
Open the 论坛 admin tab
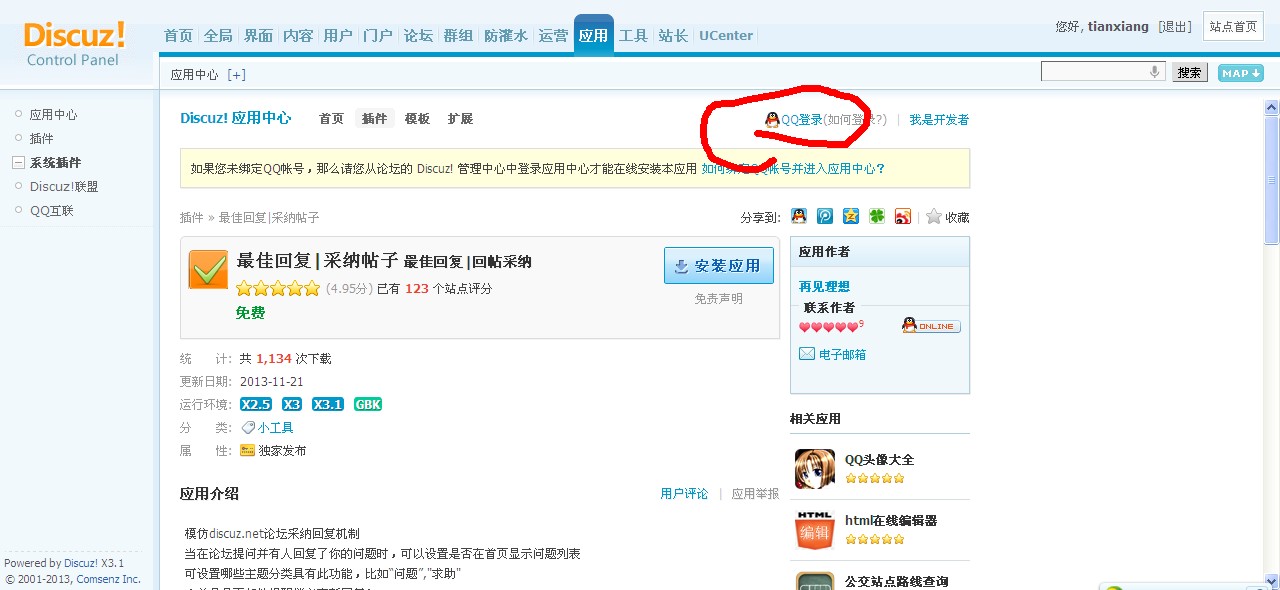click(418, 35)
